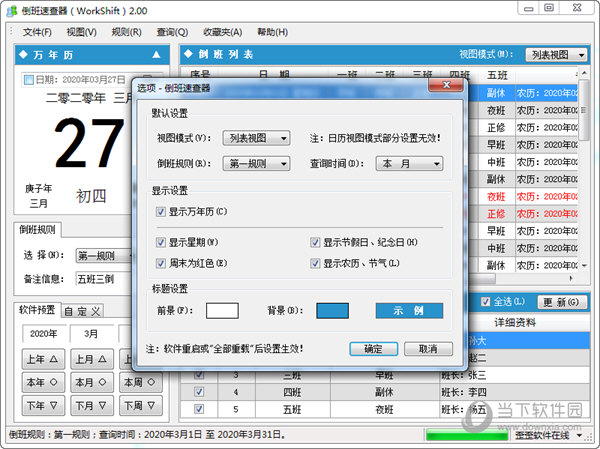This screenshot has height=449, width=600.
Task: Click the 下月 ▽ button
Action: tap(92, 405)
